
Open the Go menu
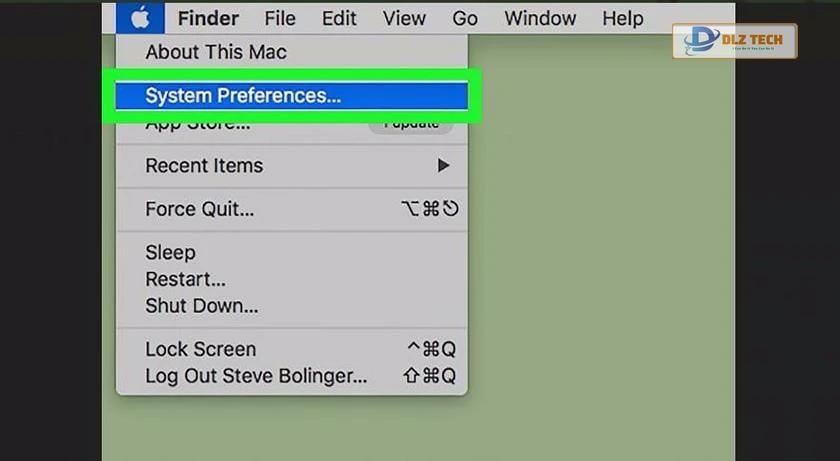click(x=465, y=18)
